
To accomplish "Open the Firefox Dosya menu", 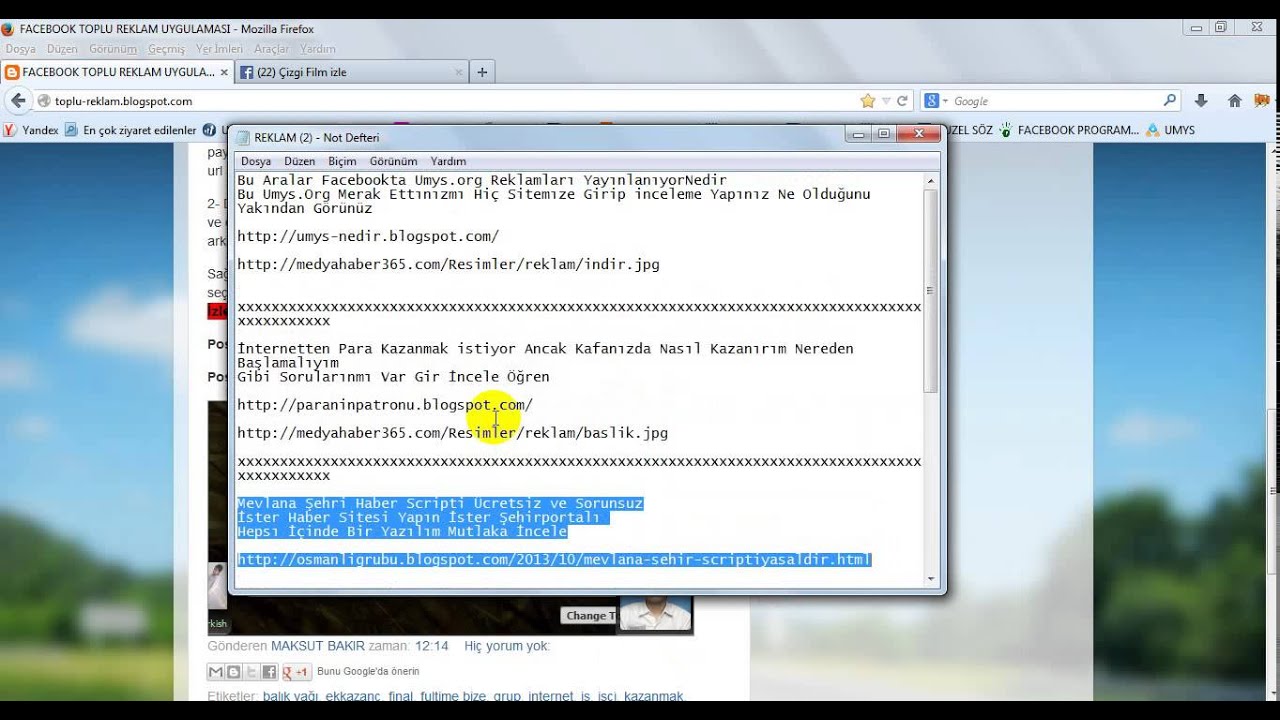I will [x=20, y=49].
